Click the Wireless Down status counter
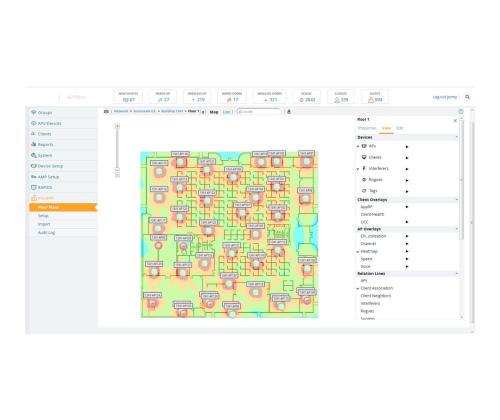Image resolution: width=500 pixels, height=420 pixels. click(x=270, y=97)
